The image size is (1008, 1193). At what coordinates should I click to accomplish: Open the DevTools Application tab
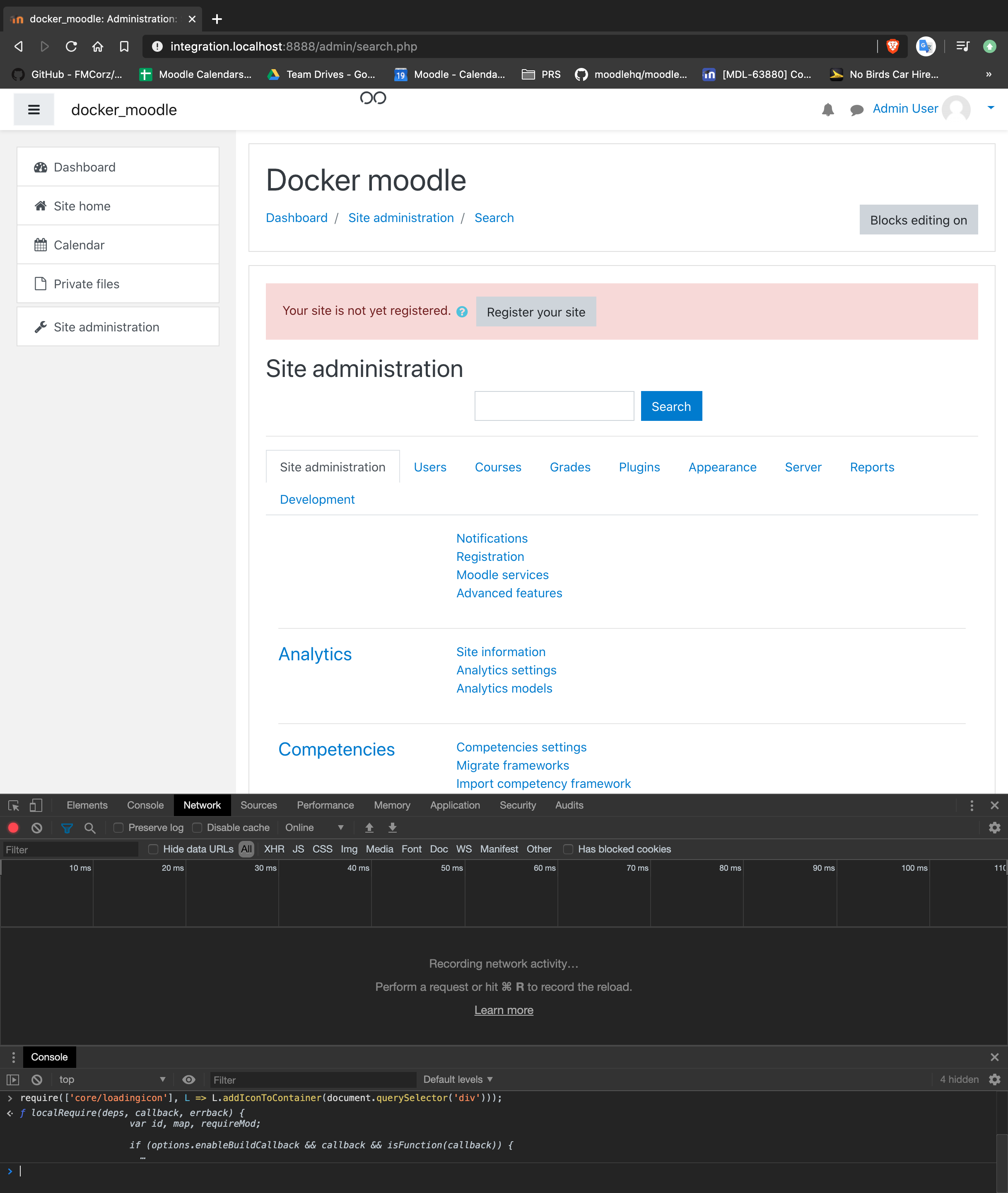455,805
